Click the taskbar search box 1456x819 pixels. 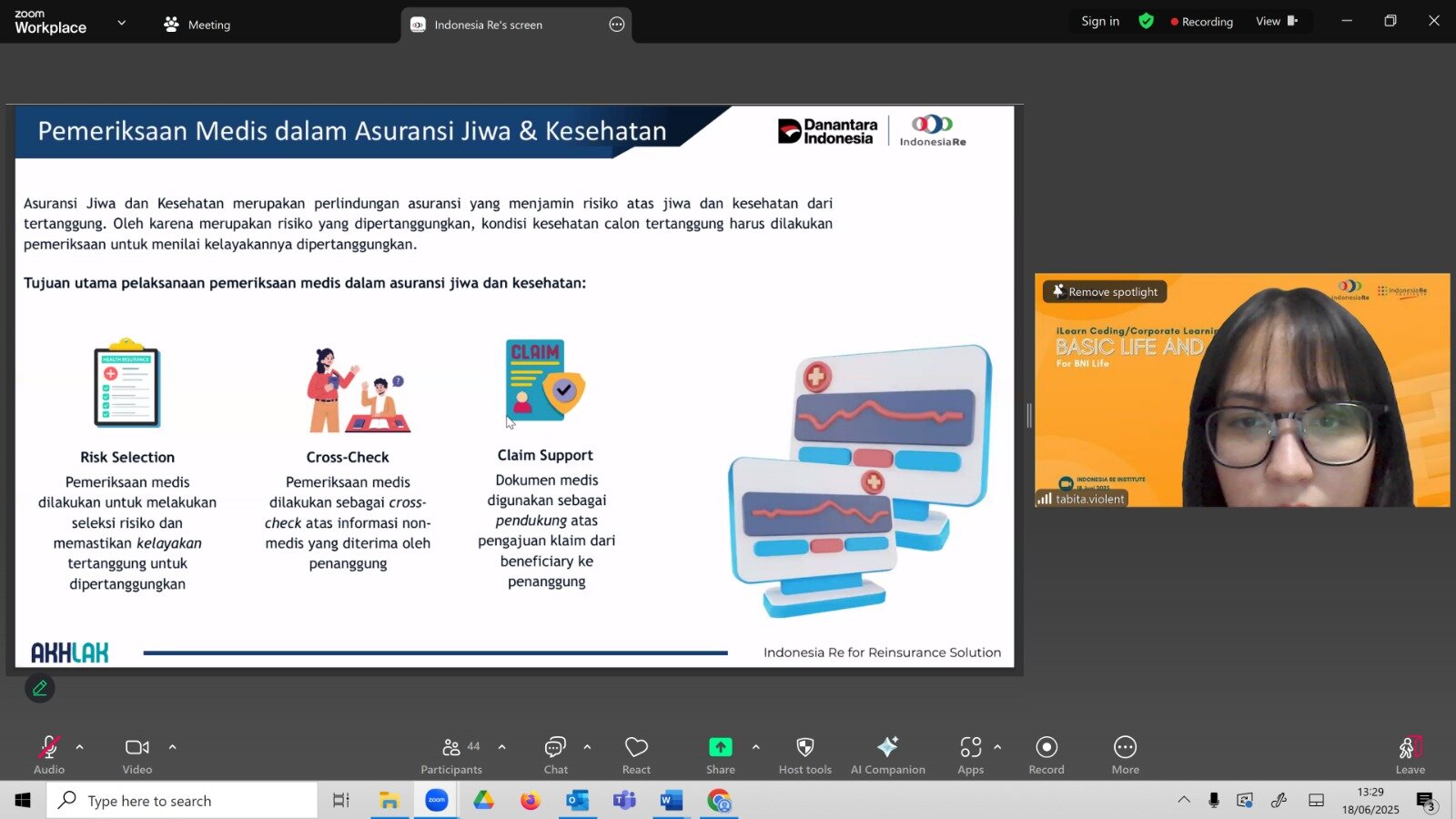pos(182,801)
